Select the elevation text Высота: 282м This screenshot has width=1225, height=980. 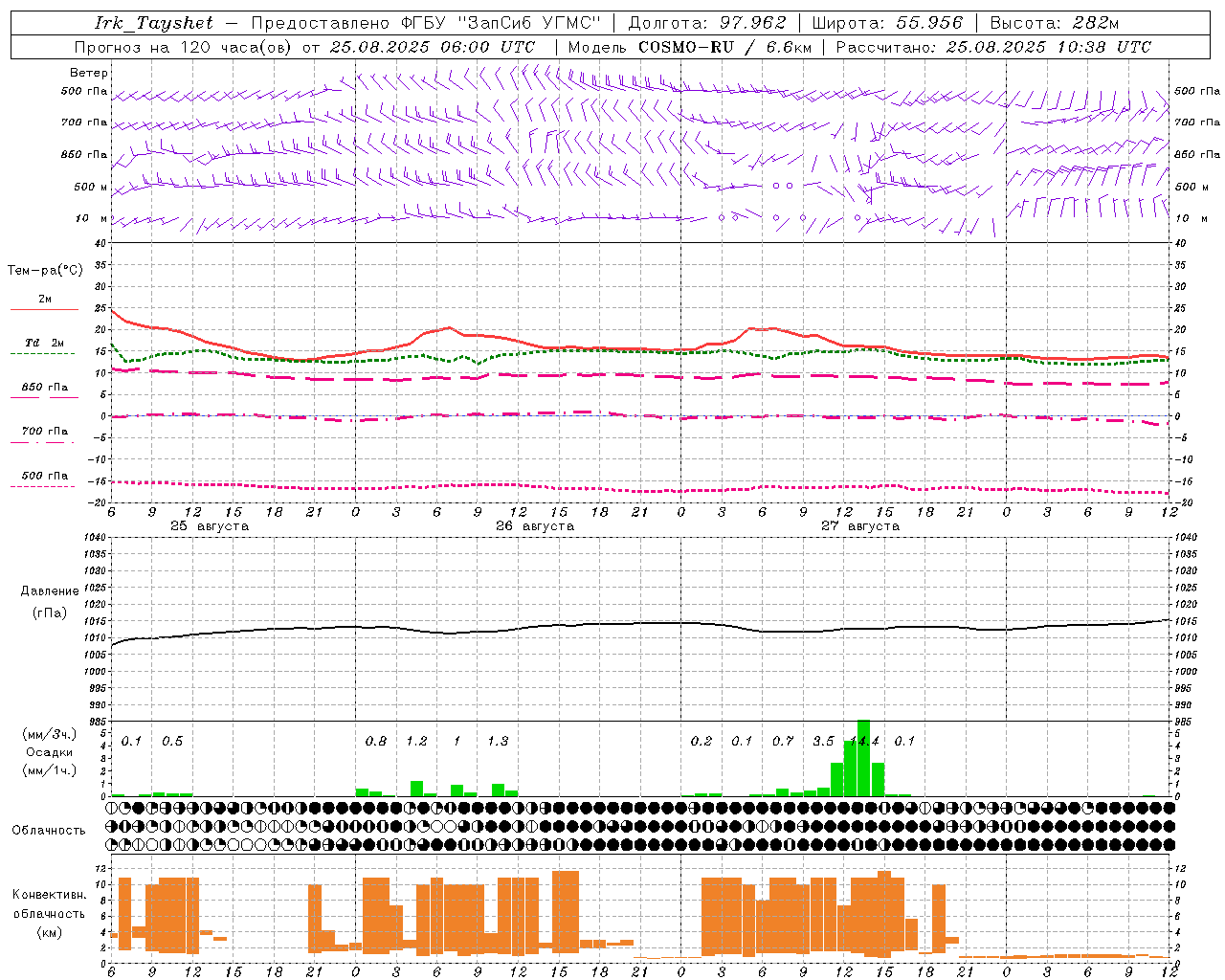(x=1055, y=23)
